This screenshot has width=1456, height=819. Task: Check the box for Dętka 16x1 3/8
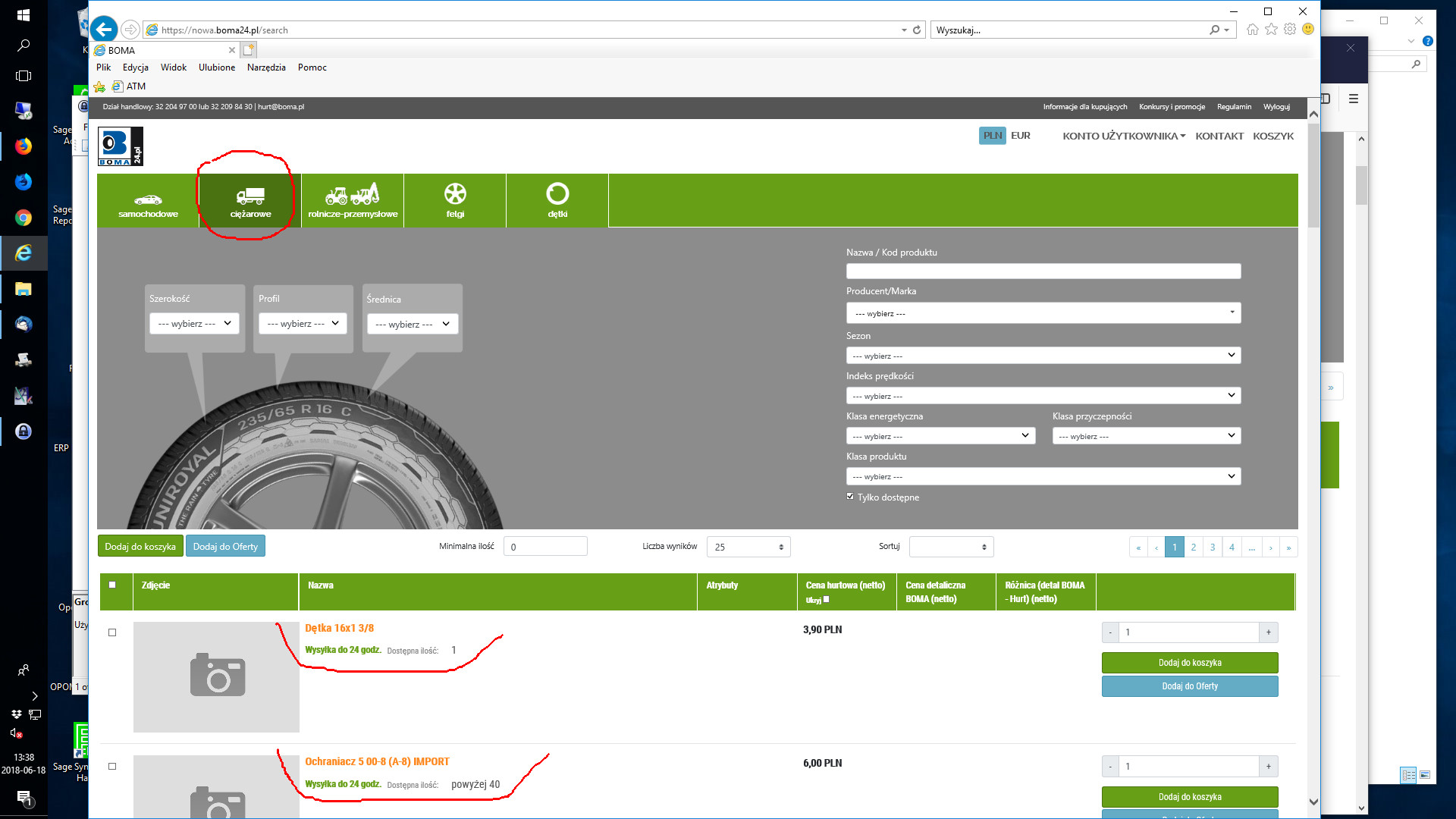click(112, 632)
